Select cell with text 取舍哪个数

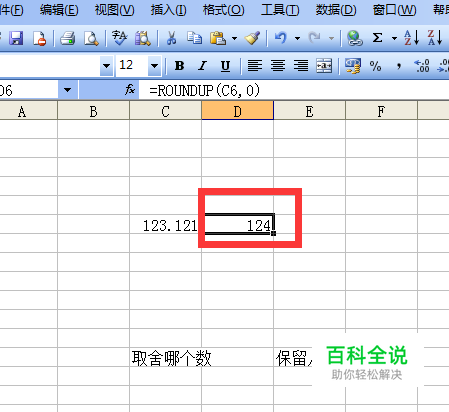(166, 357)
